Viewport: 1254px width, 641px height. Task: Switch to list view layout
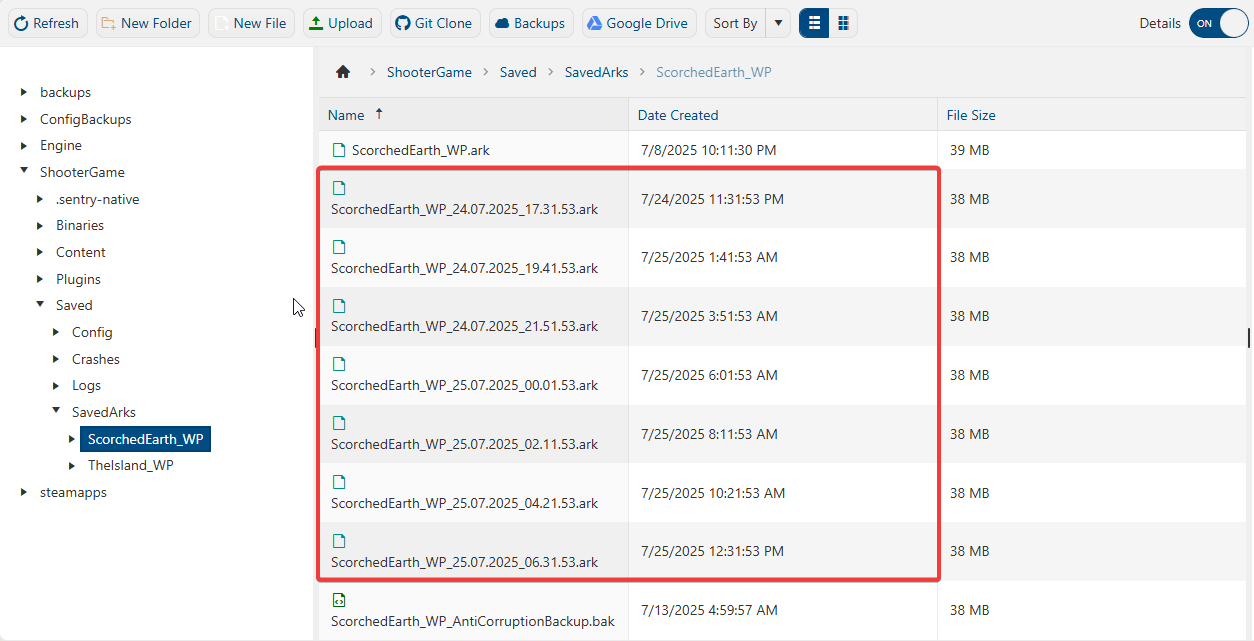813,23
